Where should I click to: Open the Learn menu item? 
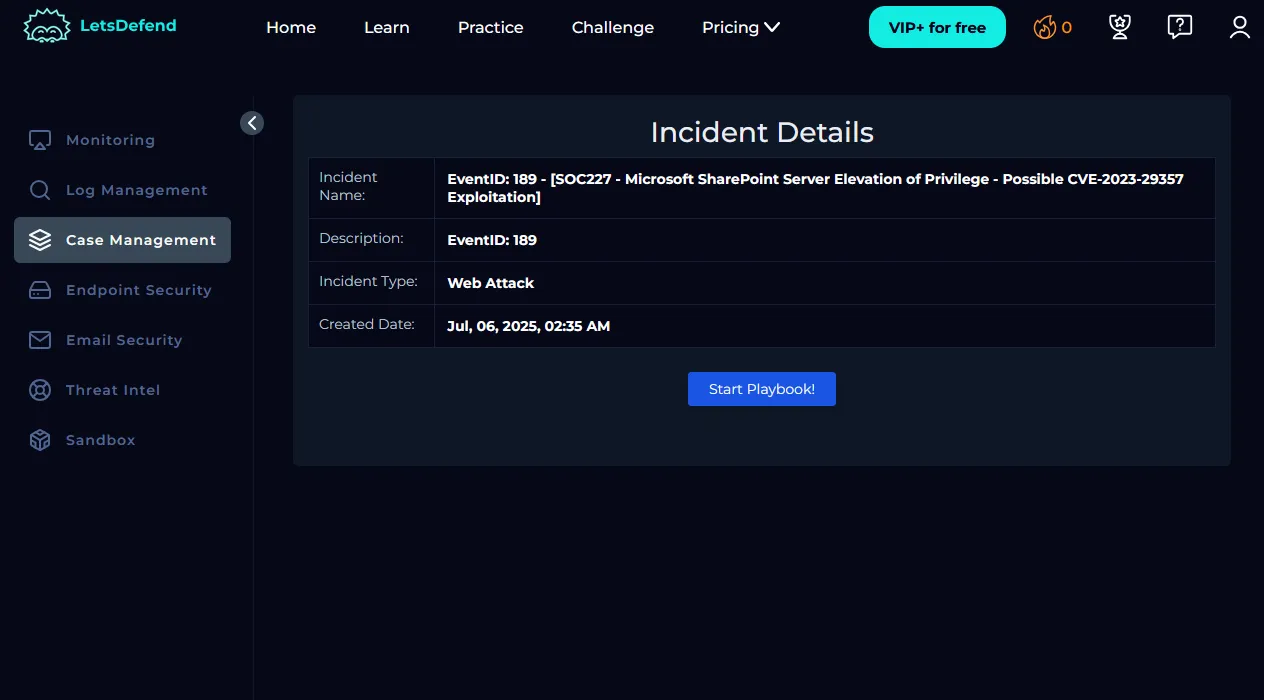click(x=387, y=27)
